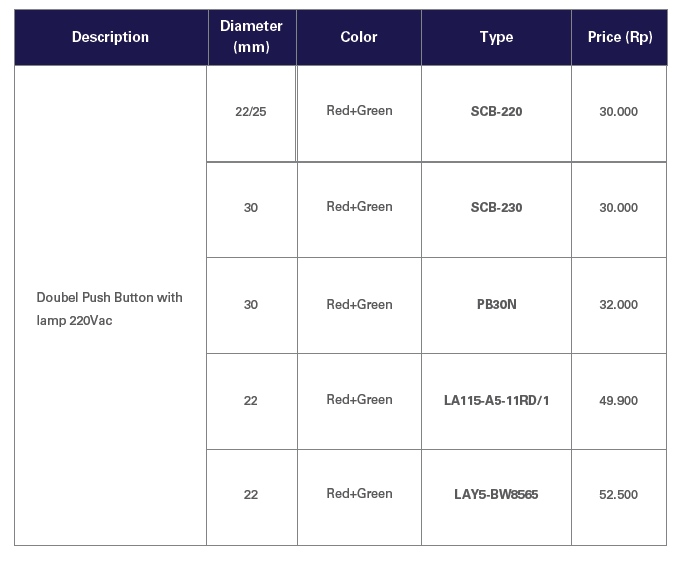Click the 22/25 diameter cell
Viewport: 679px width, 563px height.
(251, 114)
